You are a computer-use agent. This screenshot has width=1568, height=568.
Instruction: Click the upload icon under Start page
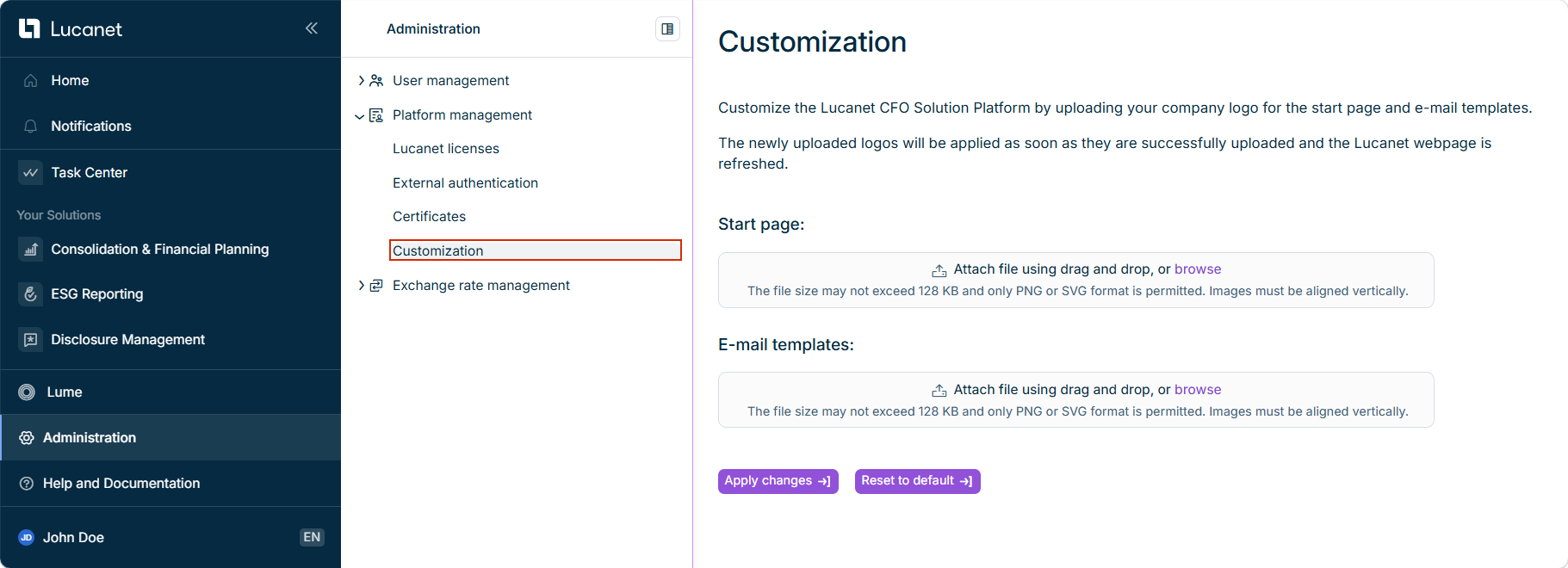pyautogui.click(x=939, y=270)
